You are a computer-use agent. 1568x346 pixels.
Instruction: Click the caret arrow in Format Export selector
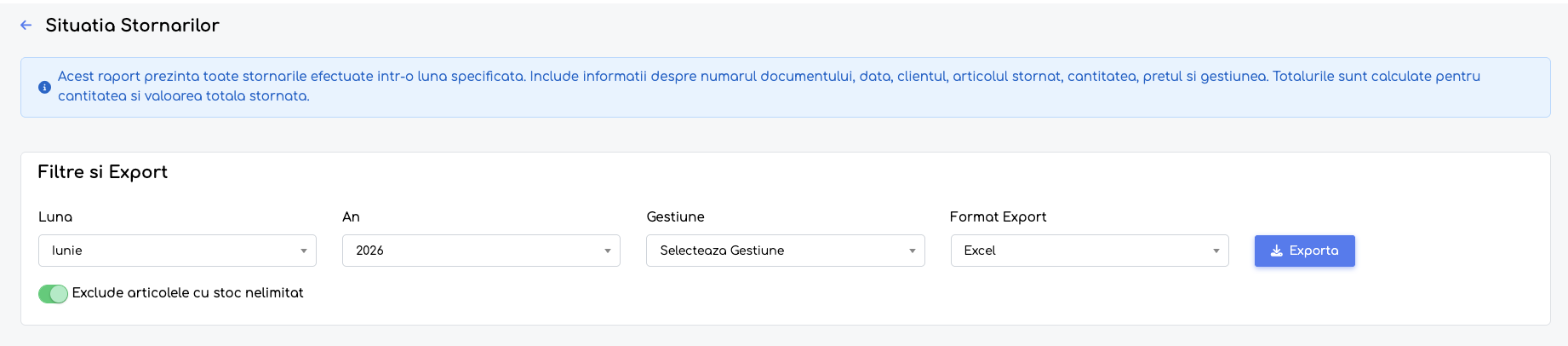coord(1216,251)
